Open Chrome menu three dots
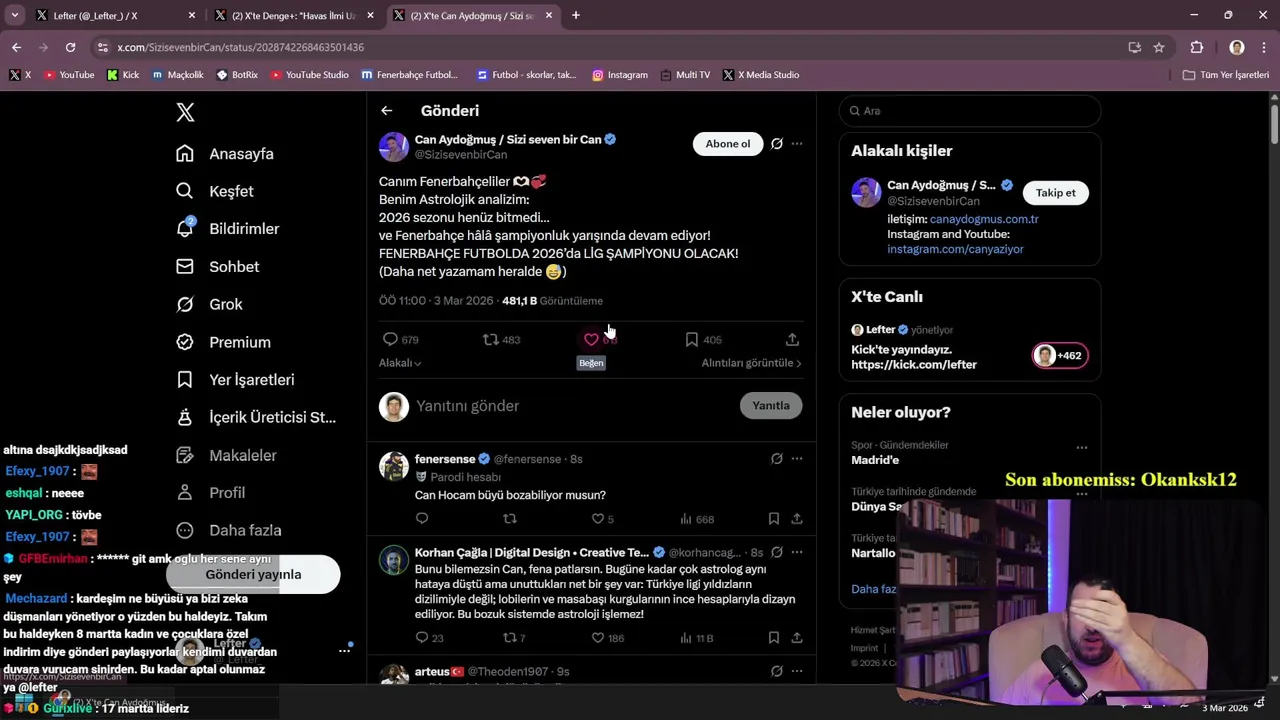This screenshot has height=720, width=1280. coord(1263,47)
